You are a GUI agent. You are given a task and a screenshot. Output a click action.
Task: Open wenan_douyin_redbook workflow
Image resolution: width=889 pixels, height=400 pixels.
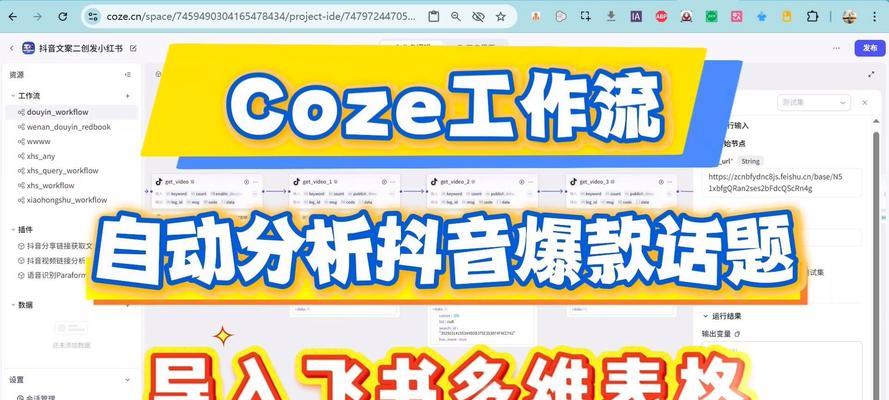(x=71, y=127)
